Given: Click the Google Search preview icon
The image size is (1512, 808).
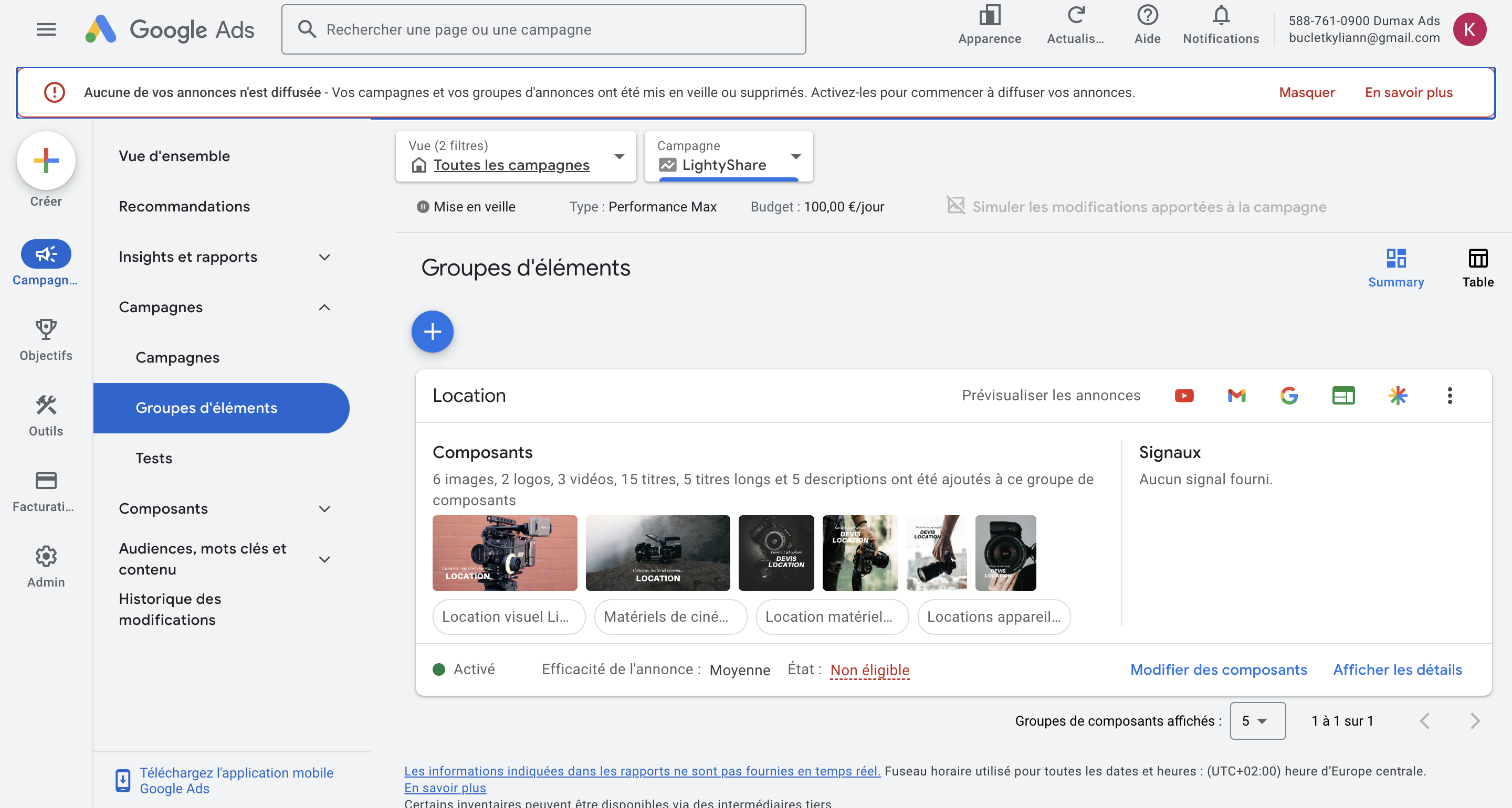Looking at the screenshot, I should click(1288, 396).
